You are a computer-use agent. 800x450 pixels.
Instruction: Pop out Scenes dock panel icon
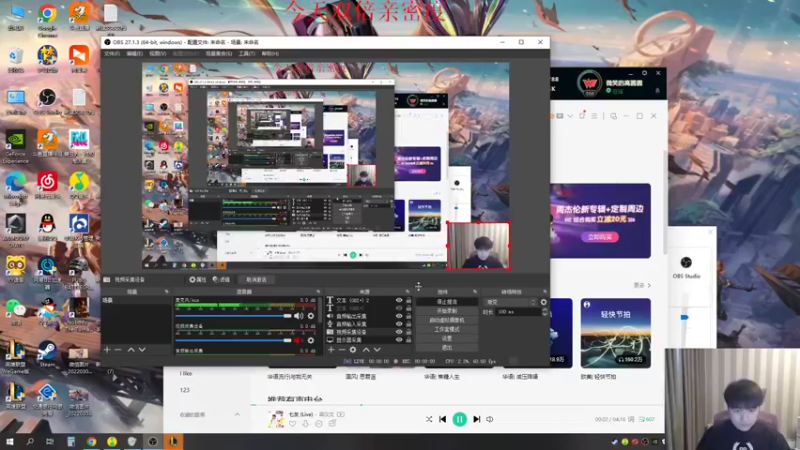(x=166, y=292)
